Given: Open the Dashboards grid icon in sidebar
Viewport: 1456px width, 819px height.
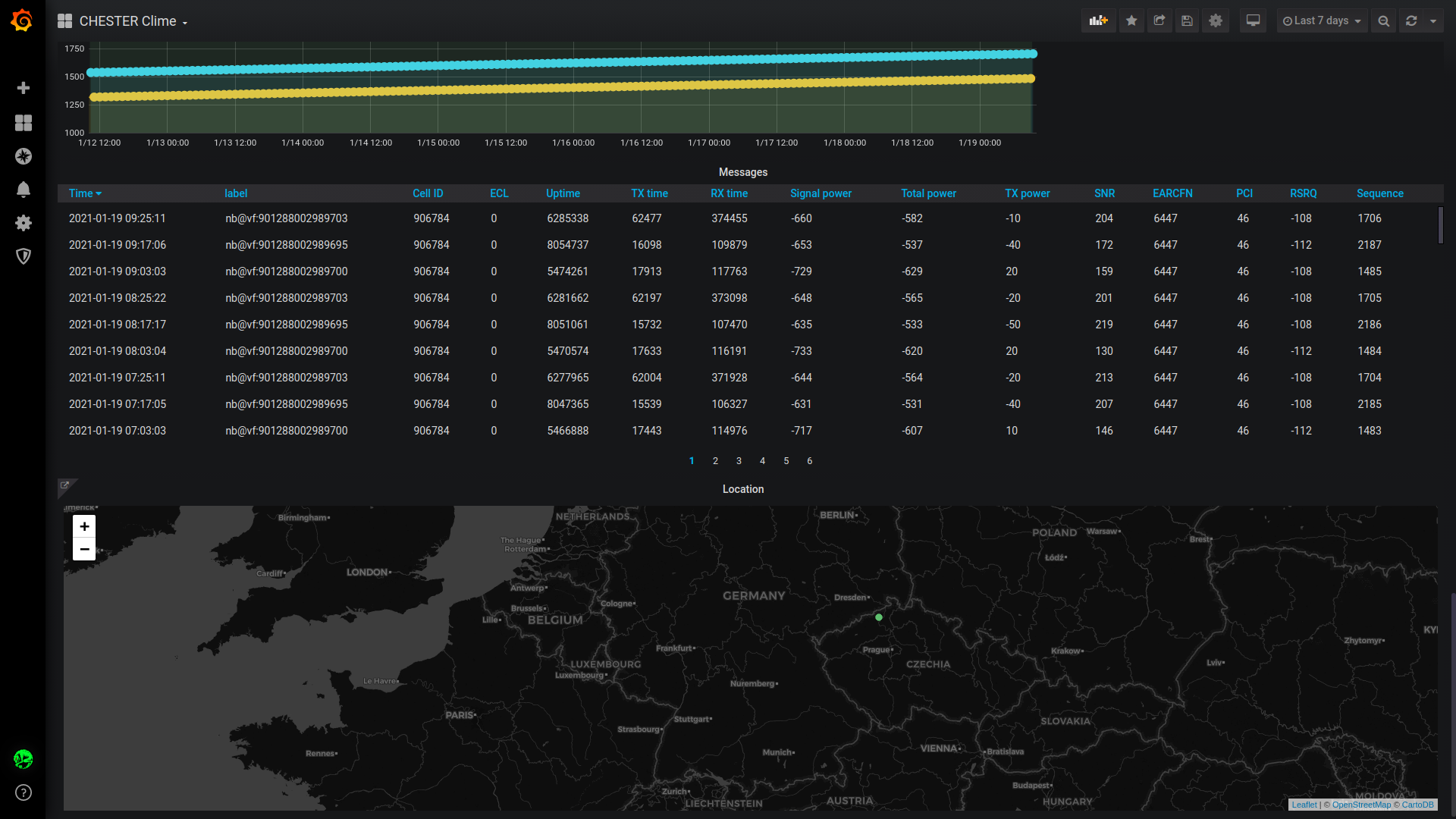Looking at the screenshot, I should point(24,123).
